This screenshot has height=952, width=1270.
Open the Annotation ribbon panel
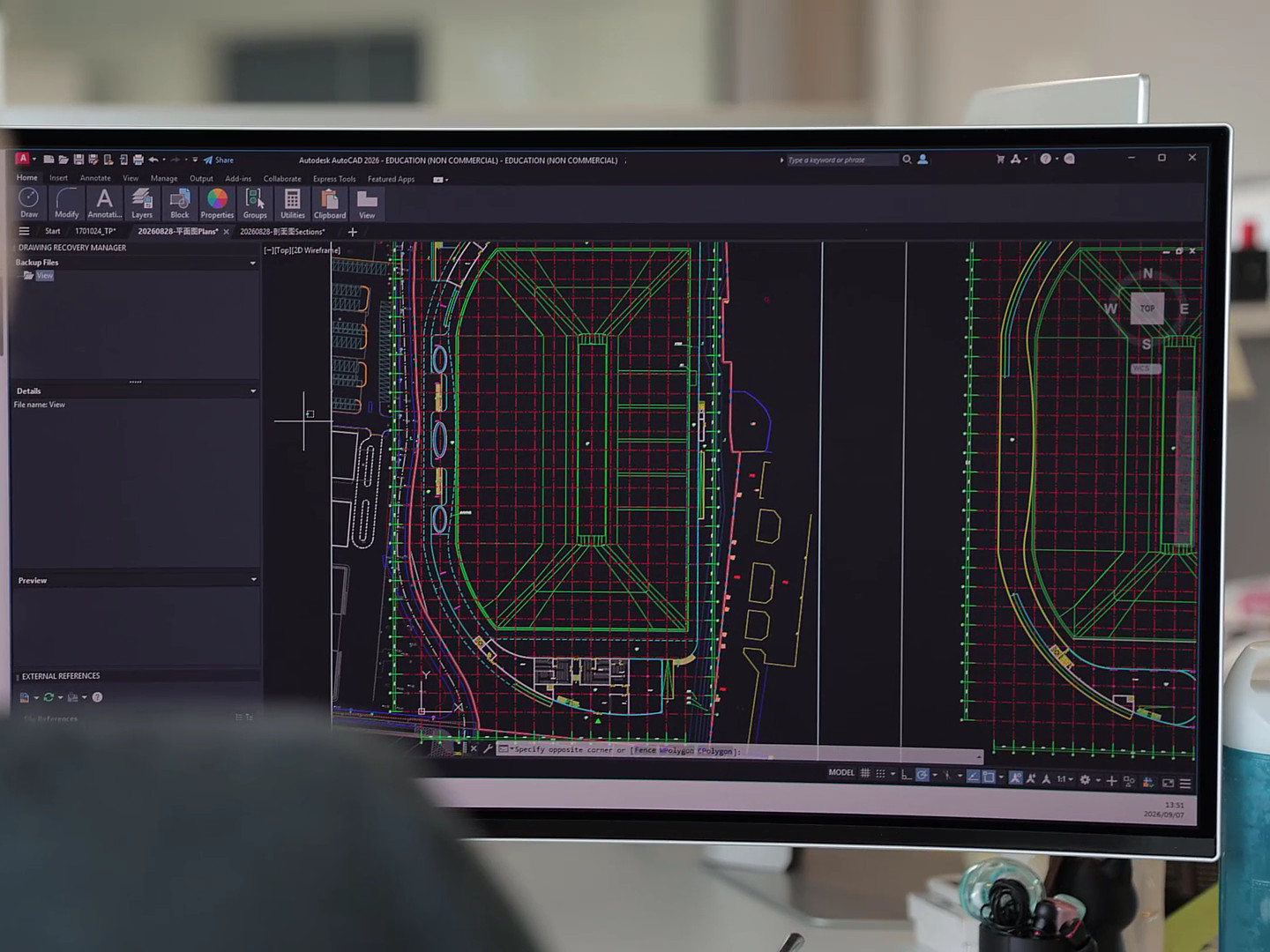pos(104,204)
